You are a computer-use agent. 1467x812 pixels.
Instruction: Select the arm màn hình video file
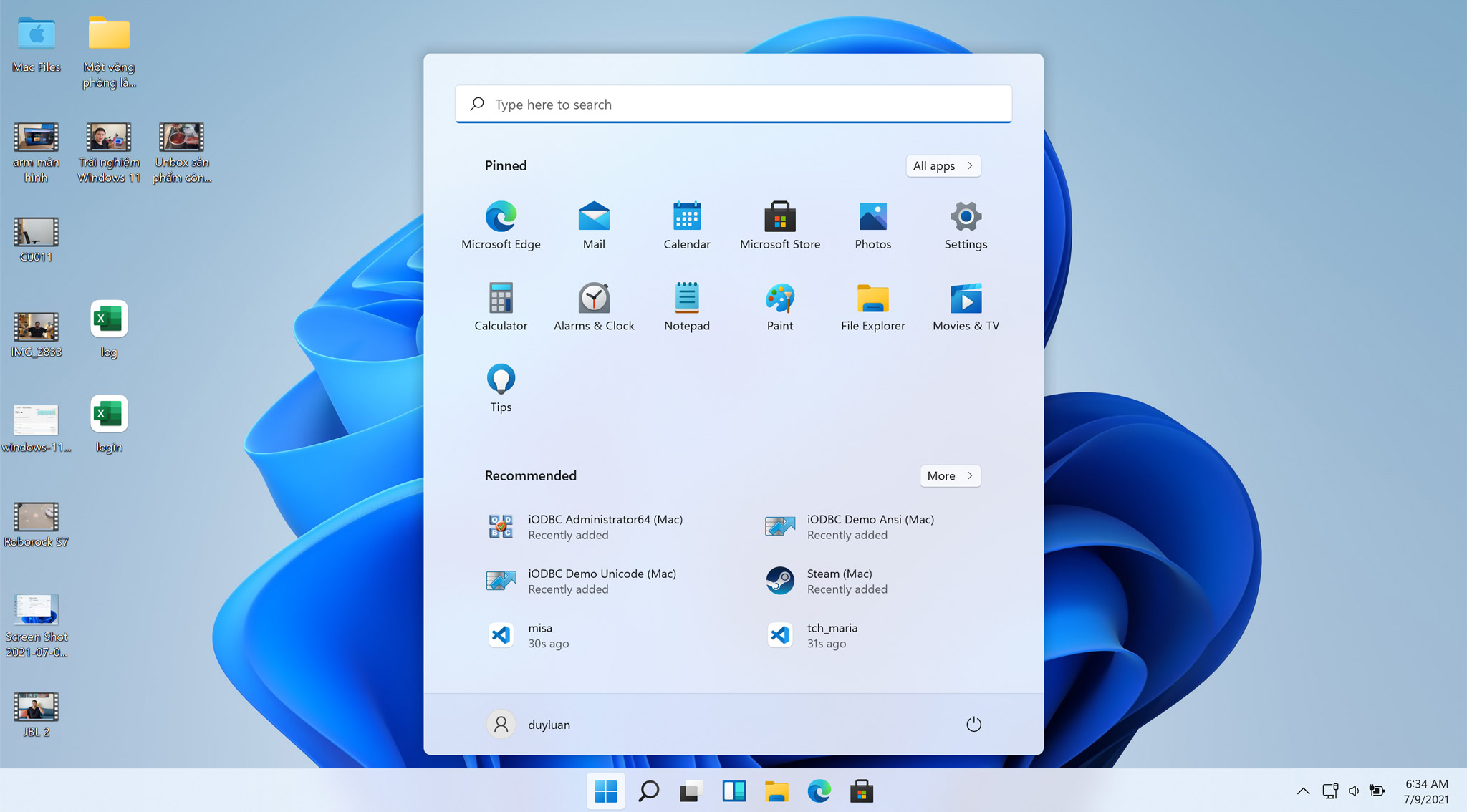[x=37, y=153]
